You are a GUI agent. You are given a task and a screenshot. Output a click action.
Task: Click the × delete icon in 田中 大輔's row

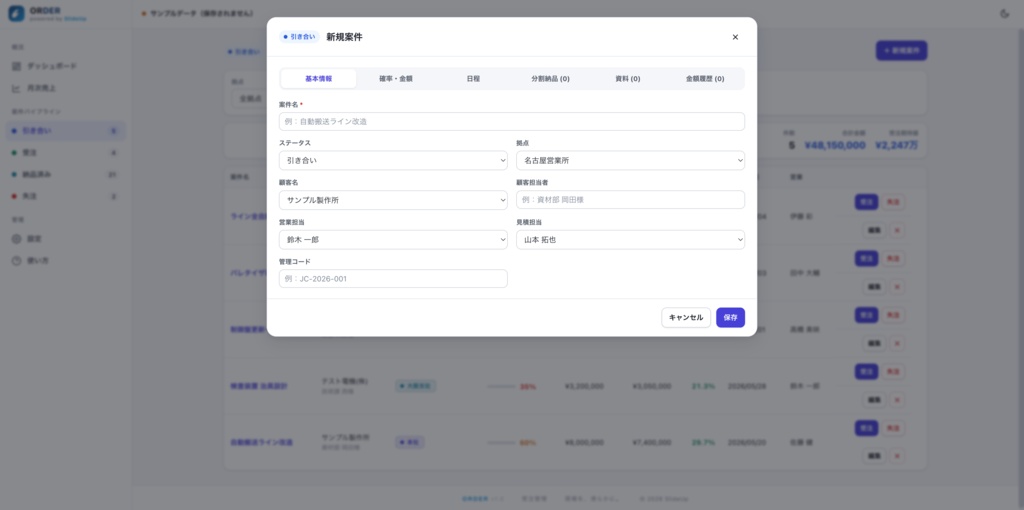897,287
